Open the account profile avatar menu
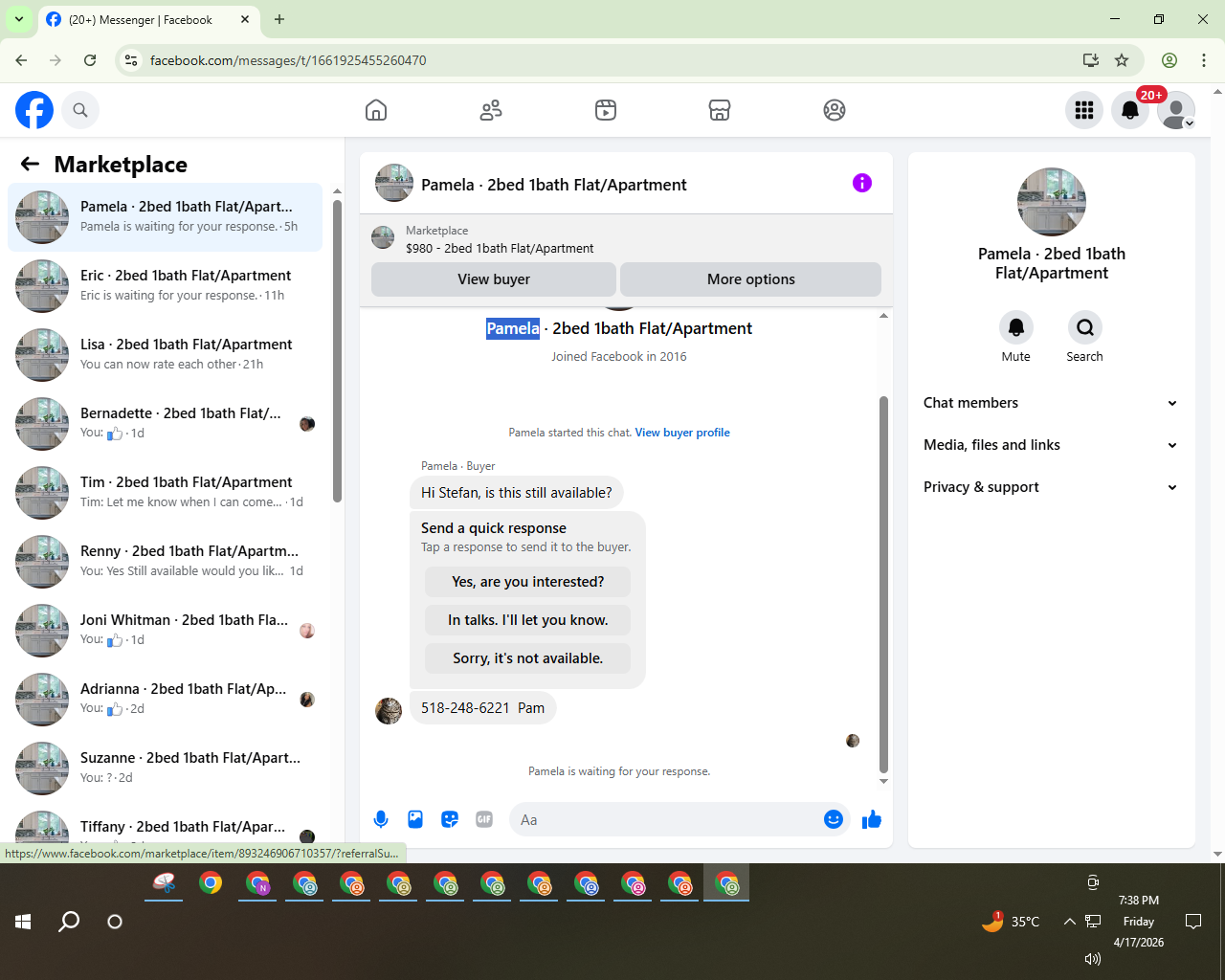Image resolution: width=1225 pixels, height=980 pixels. pos(1176,110)
